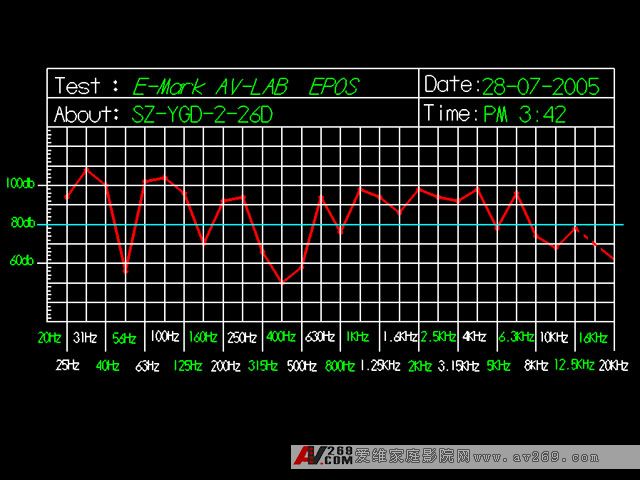Click the 100Hz frequency label
The width and height of the screenshot is (640, 480).
pyautogui.click(x=164, y=336)
